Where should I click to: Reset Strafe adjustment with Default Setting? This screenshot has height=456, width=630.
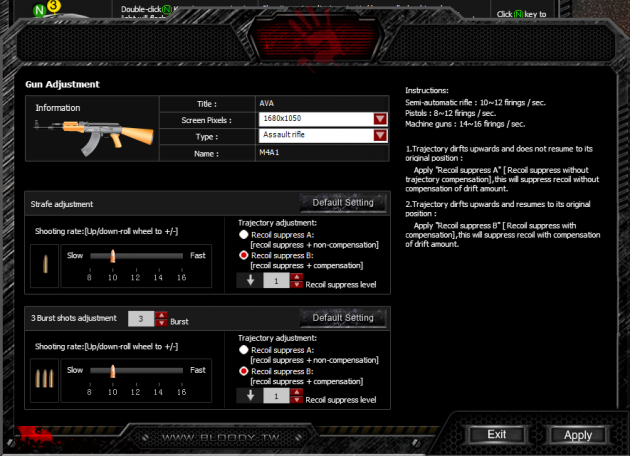tap(342, 203)
